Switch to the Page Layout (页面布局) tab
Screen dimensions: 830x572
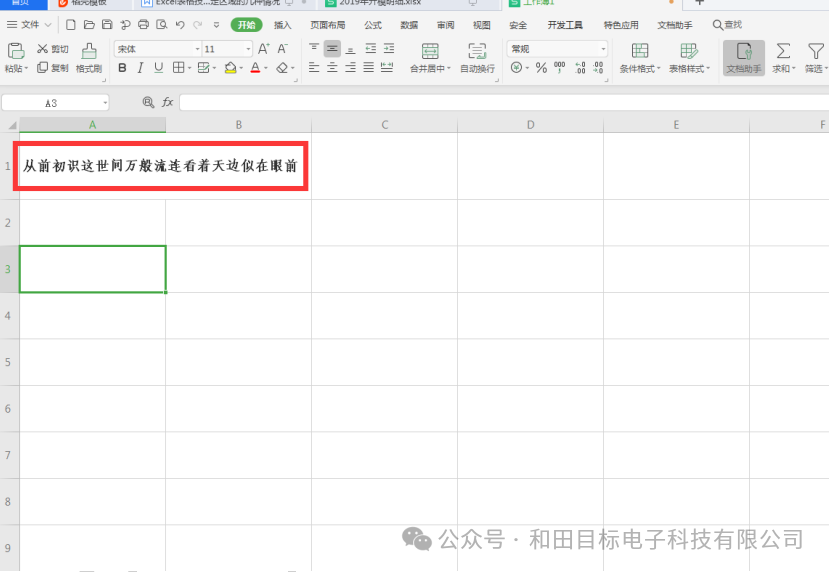point(328,25)
